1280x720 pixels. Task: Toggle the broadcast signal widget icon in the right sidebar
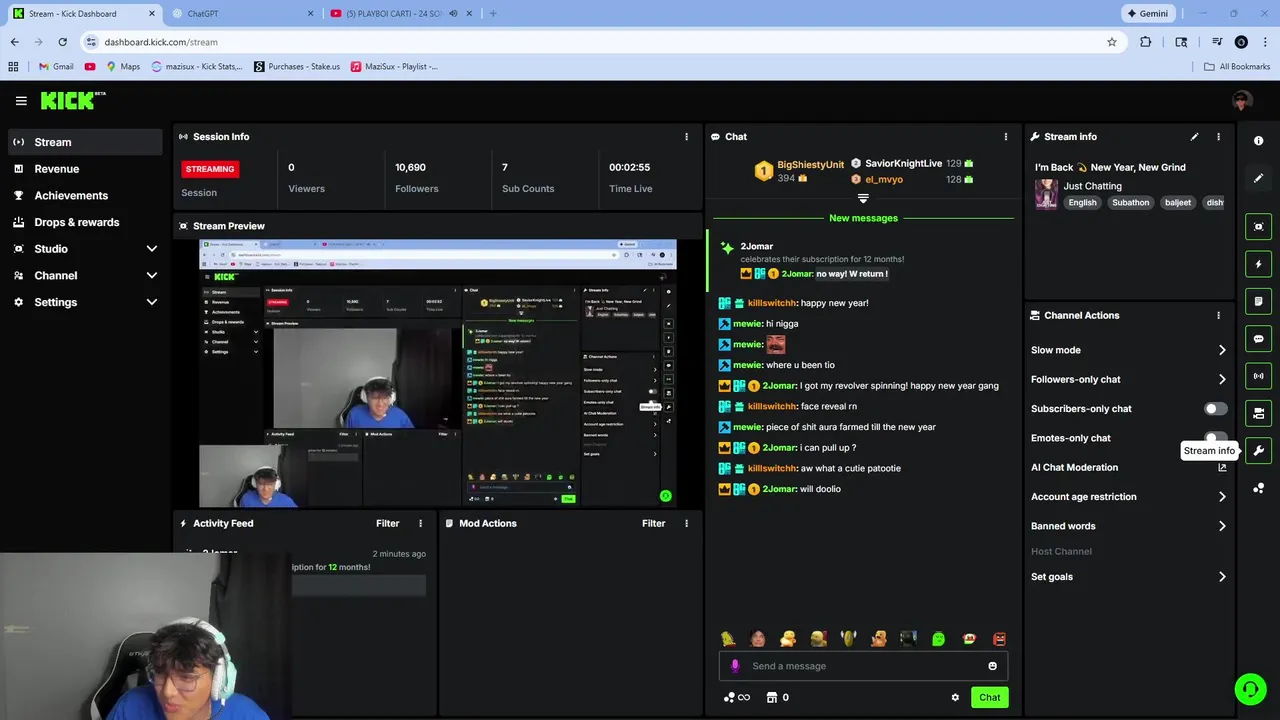[x=1258, y=376]
